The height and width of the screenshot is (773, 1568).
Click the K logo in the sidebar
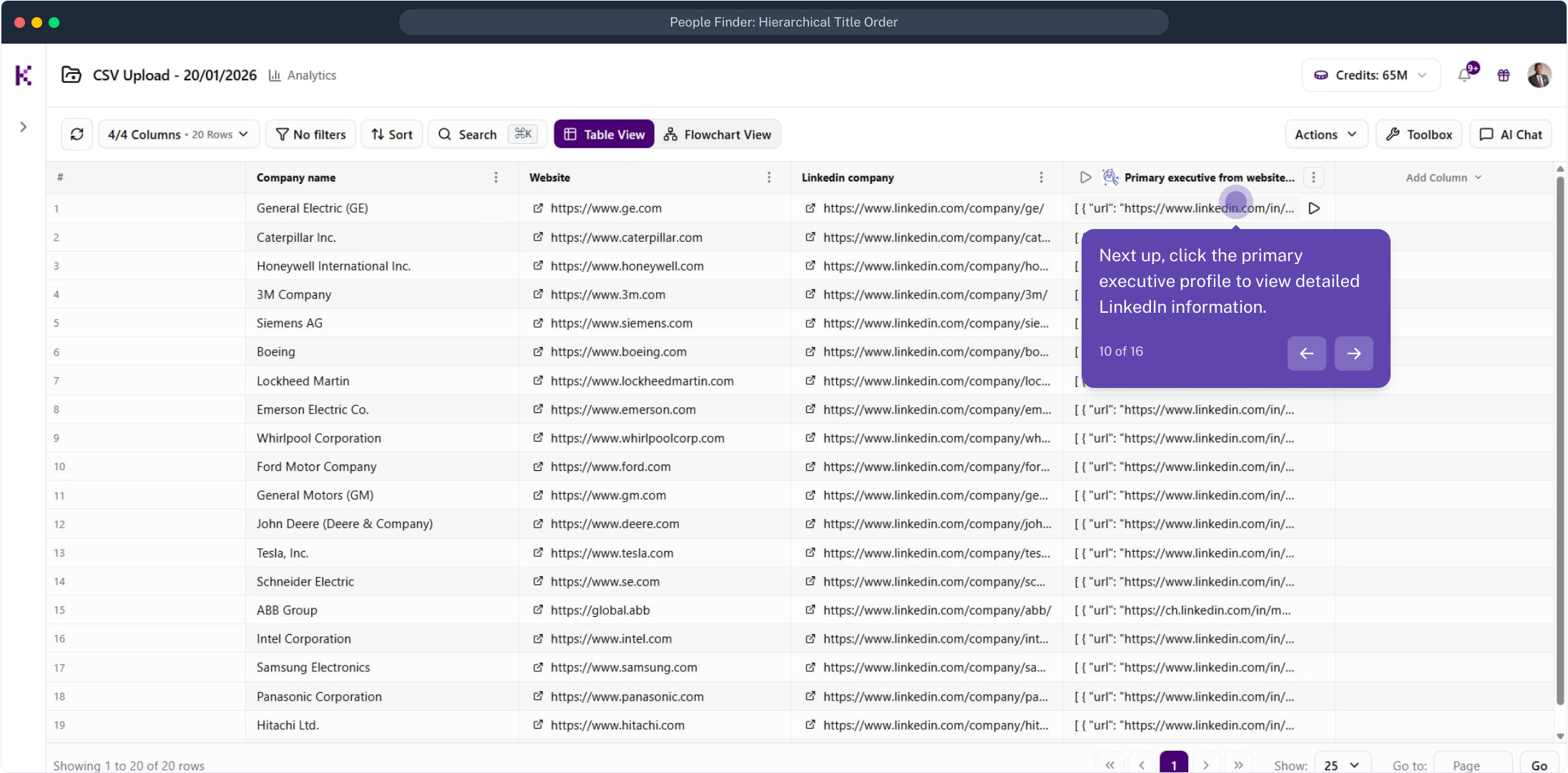click(23, 75)
